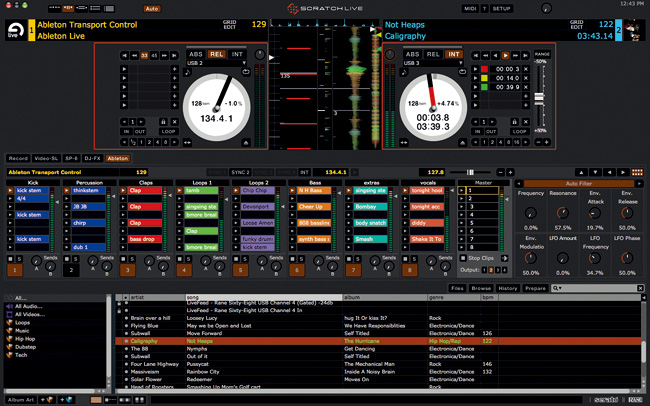Open the USB 2 input dropdown
The height and width of the screenshot is (406, 650).
tap(216, 63)
